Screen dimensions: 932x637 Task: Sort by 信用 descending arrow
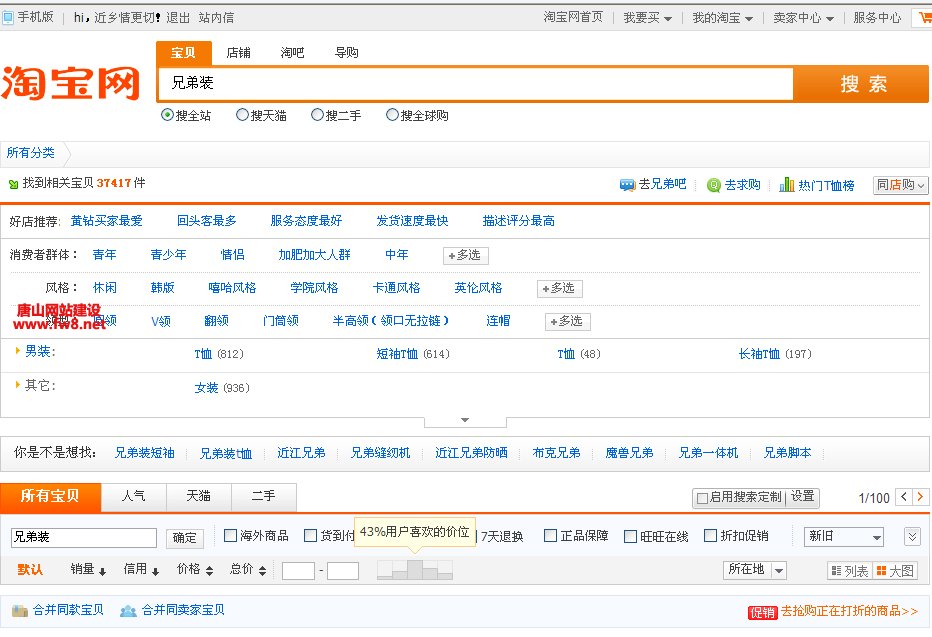click(155, 571)
